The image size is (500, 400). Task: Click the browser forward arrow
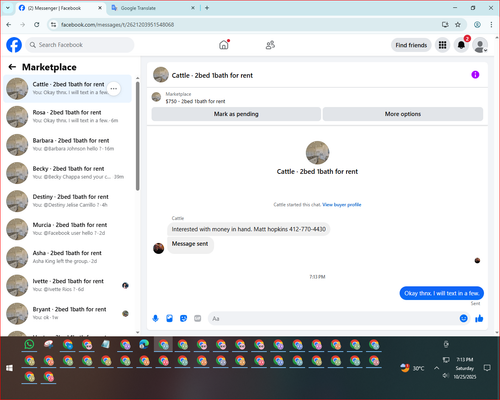click(x=22, y=24)
